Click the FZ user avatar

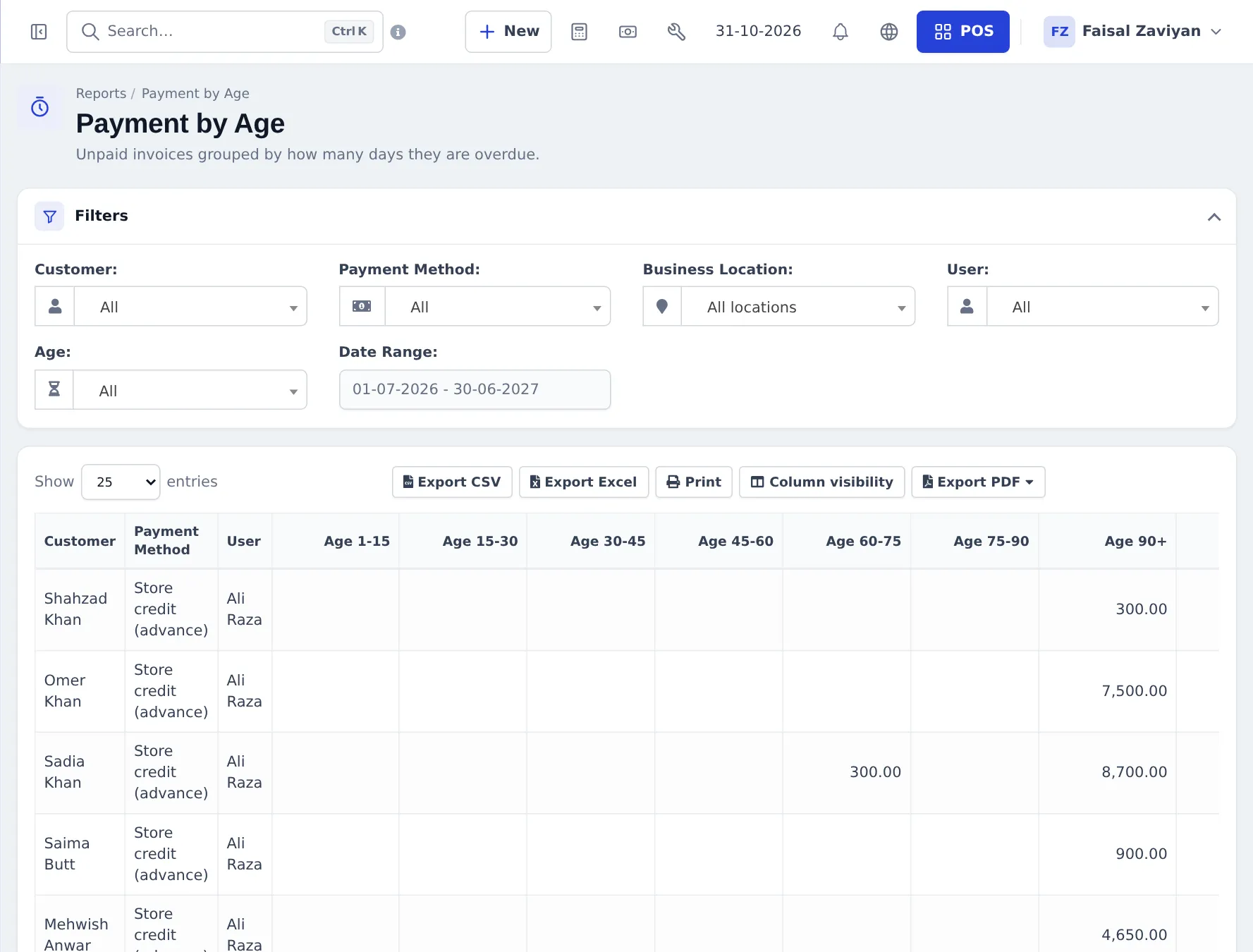pos(1059,32)
